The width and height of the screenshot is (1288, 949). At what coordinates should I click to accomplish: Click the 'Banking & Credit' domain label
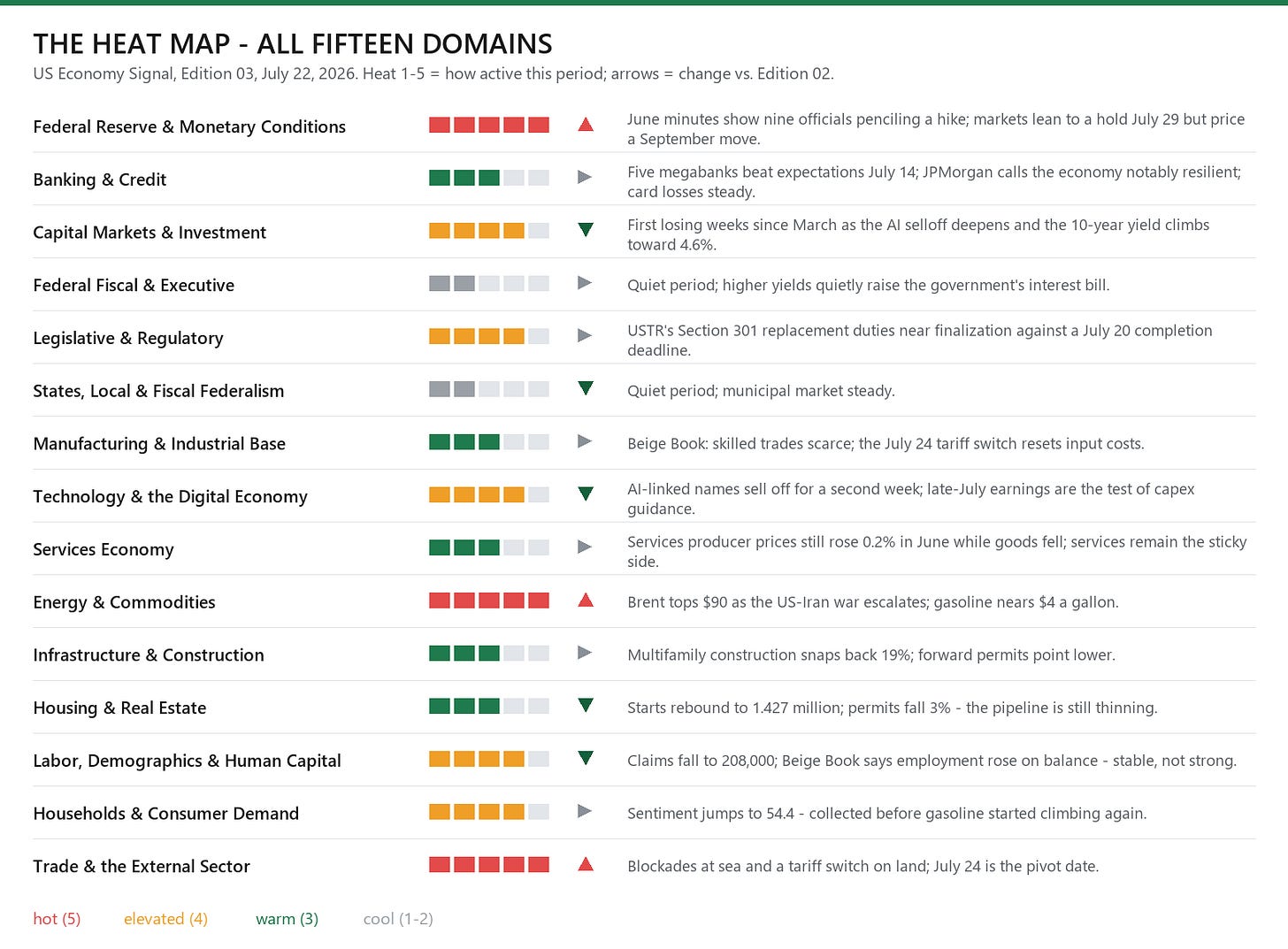(x=100, y=180)
